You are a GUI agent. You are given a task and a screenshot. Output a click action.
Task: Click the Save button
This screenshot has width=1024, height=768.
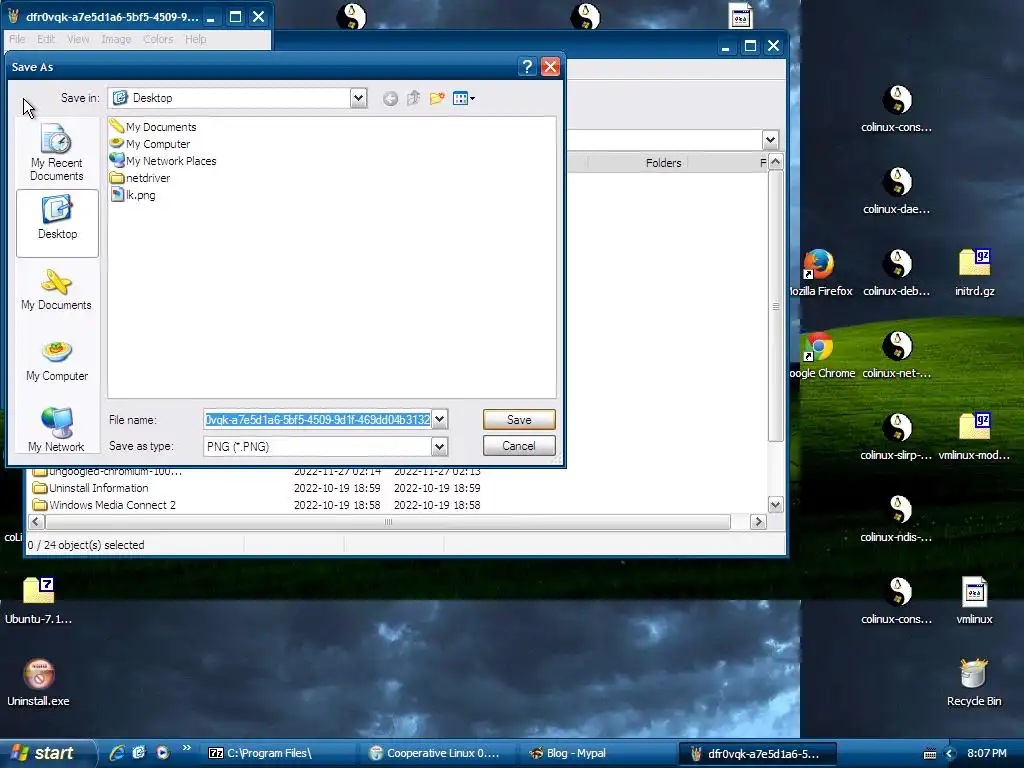click(519, 420)
